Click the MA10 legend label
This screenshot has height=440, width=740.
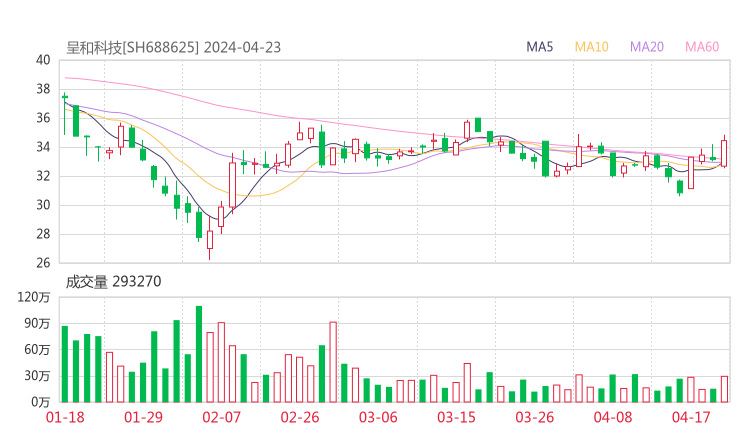591,47
